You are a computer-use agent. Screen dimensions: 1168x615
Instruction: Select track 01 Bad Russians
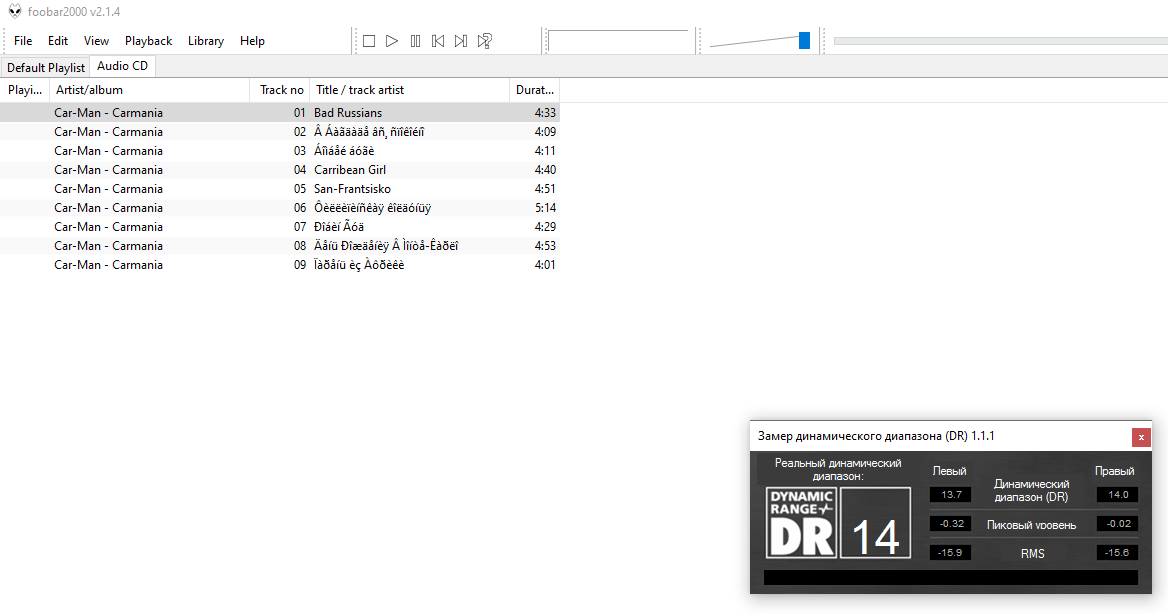pos(279,112)
